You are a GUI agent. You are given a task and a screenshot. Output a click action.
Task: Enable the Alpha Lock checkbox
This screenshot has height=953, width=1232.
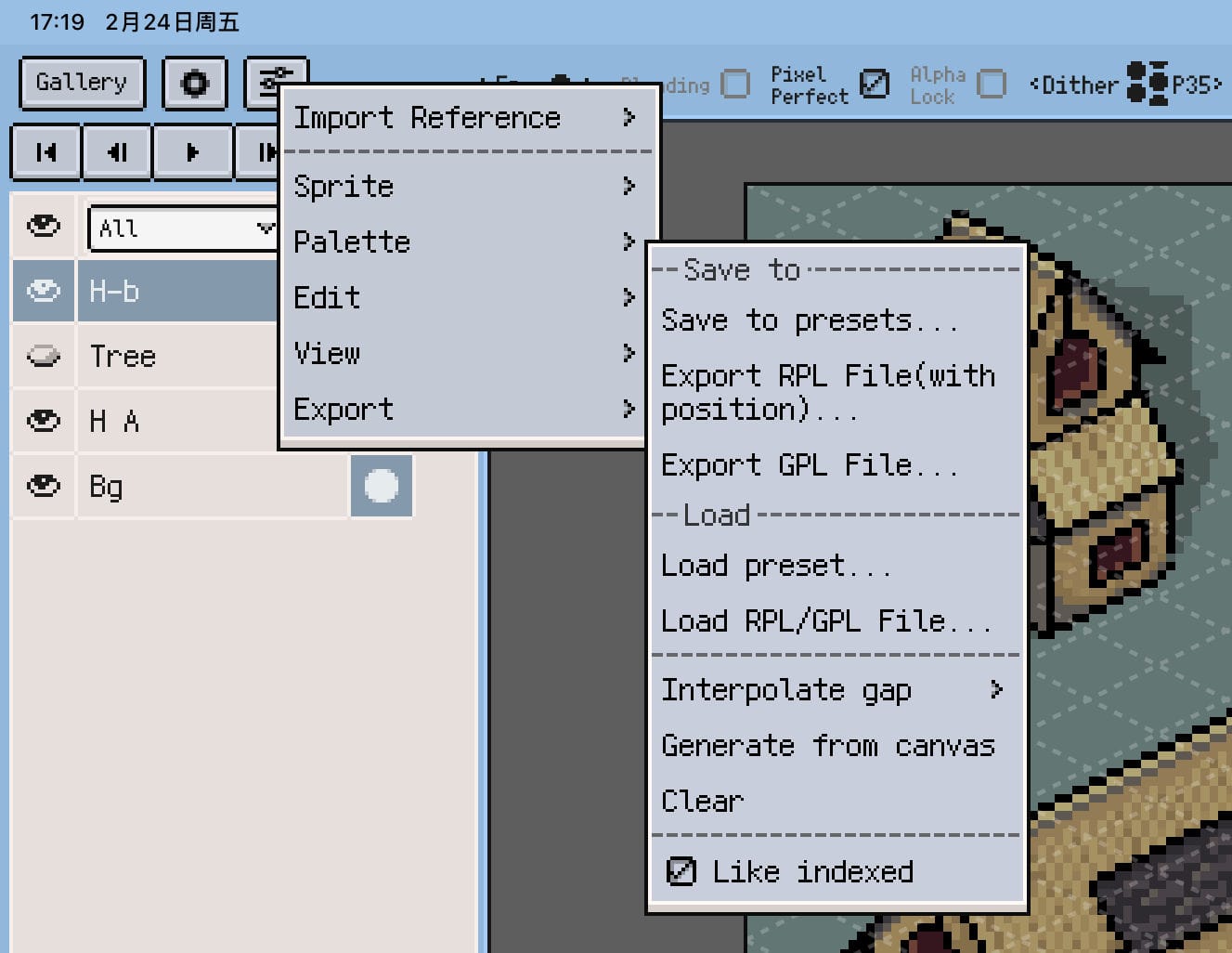[992, 84]
